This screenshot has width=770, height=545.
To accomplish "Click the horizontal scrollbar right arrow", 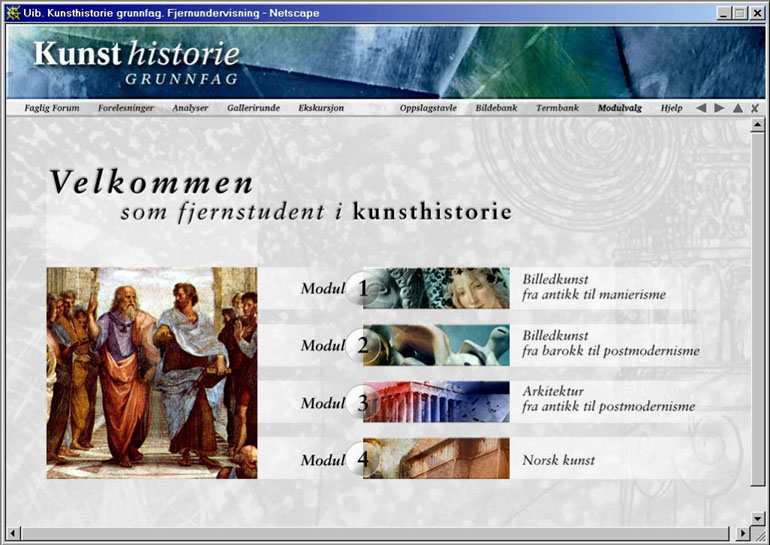I will [742, 533].
